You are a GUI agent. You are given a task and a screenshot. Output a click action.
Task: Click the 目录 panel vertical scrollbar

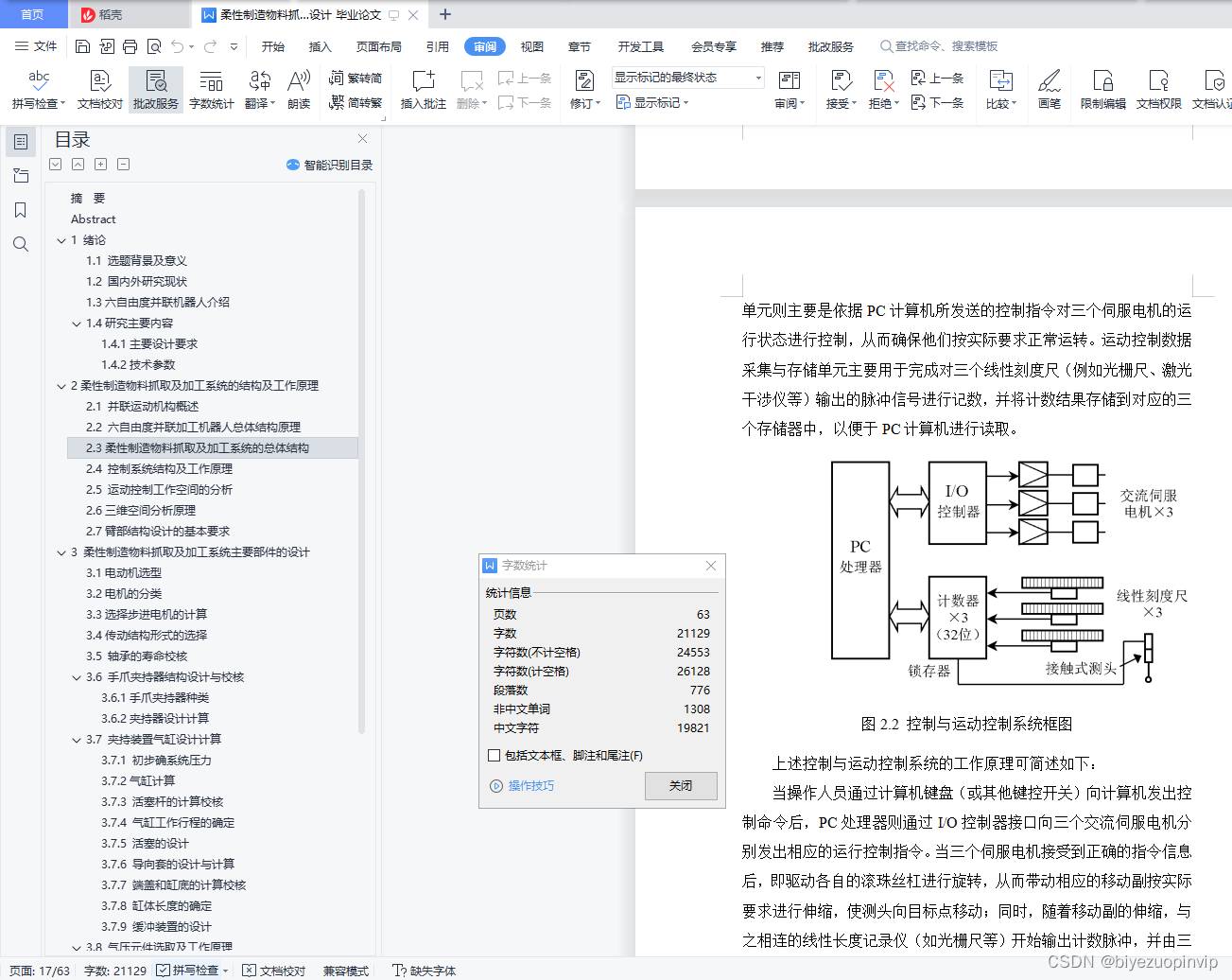[362, 461]
